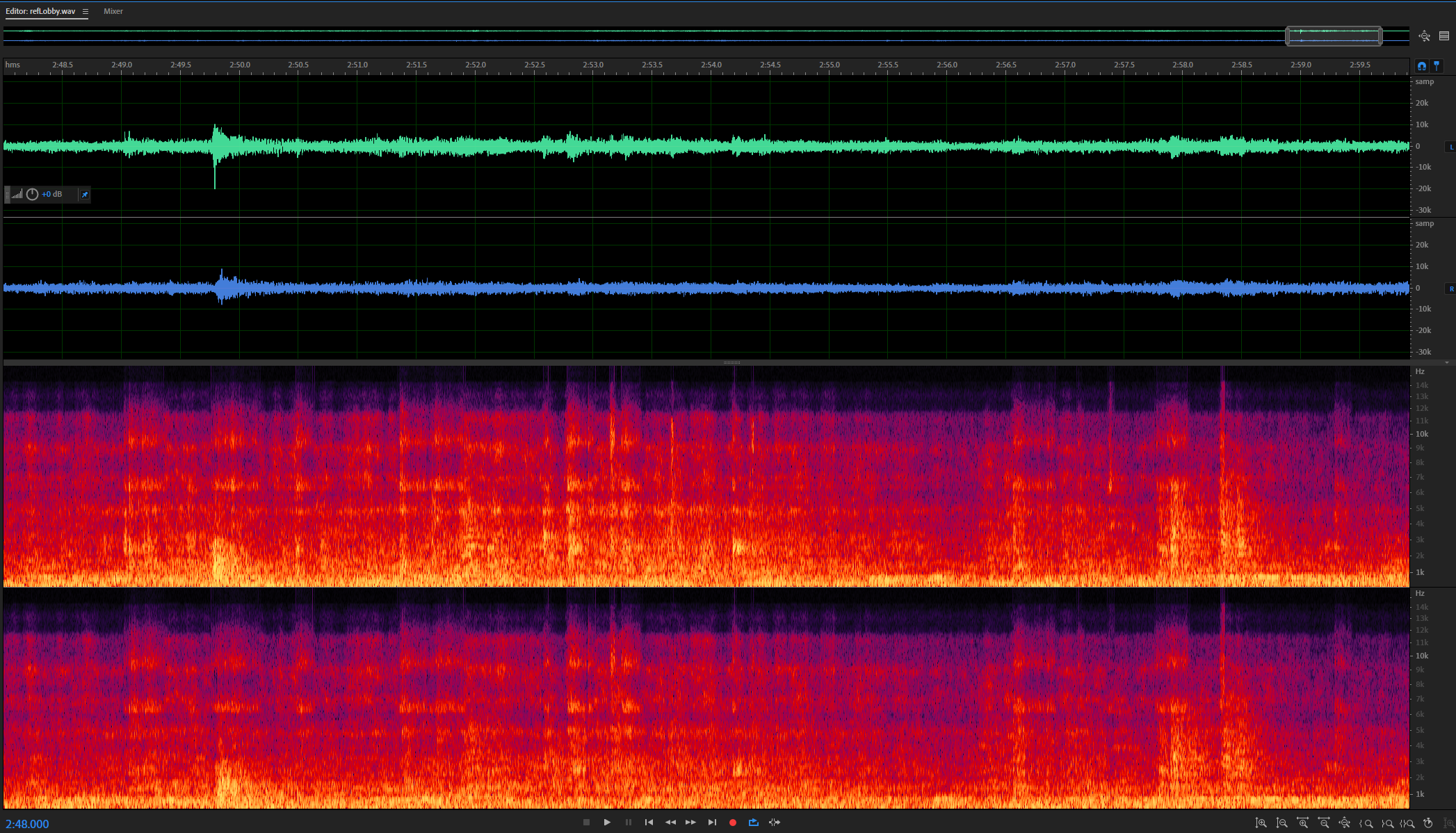Click Zoom Out Full icon
This screenshot has height=833, width=1456.
pos(1345,823)
